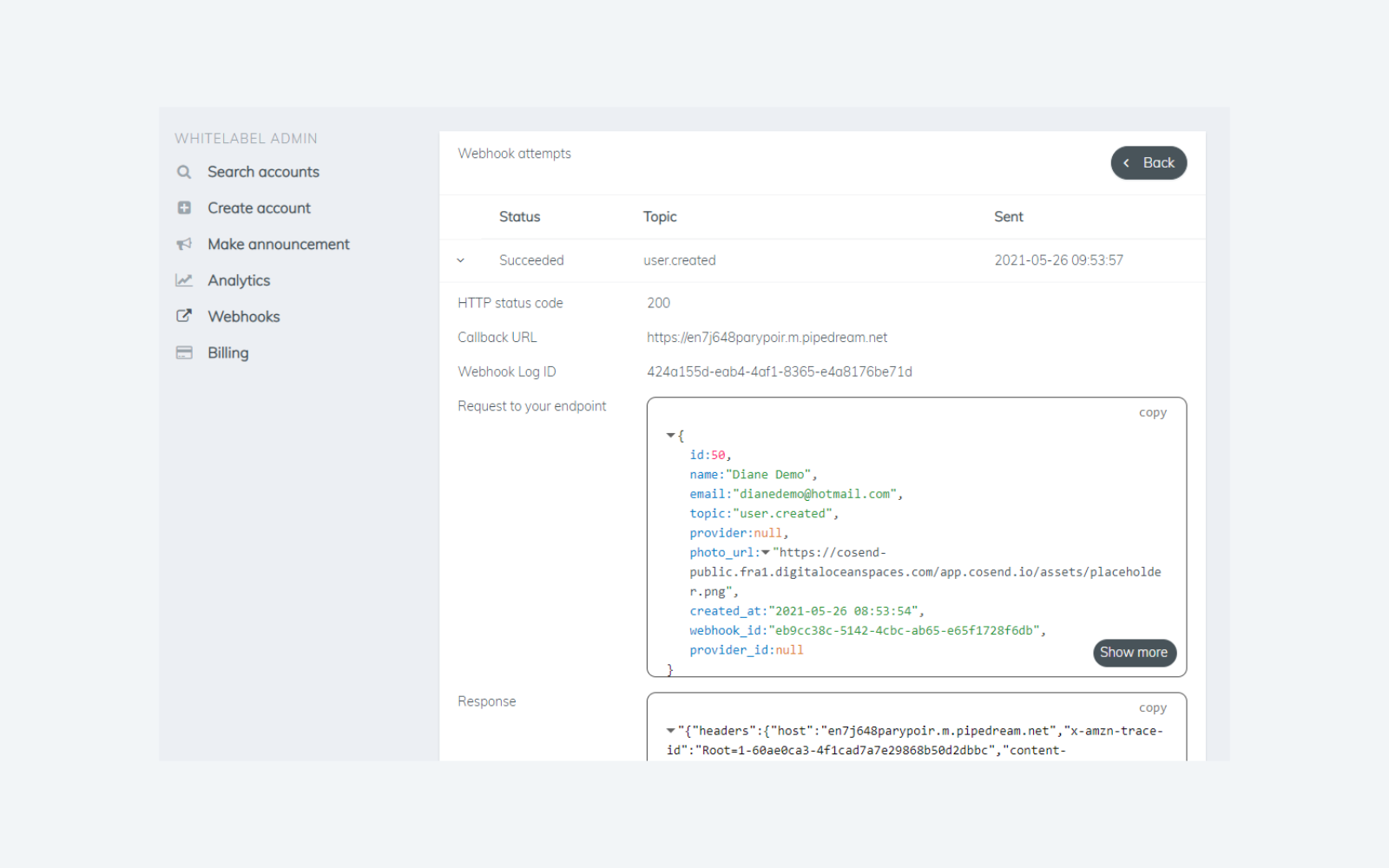
Task: Copy the request payload using copy link
Action: coord(1152,412)
